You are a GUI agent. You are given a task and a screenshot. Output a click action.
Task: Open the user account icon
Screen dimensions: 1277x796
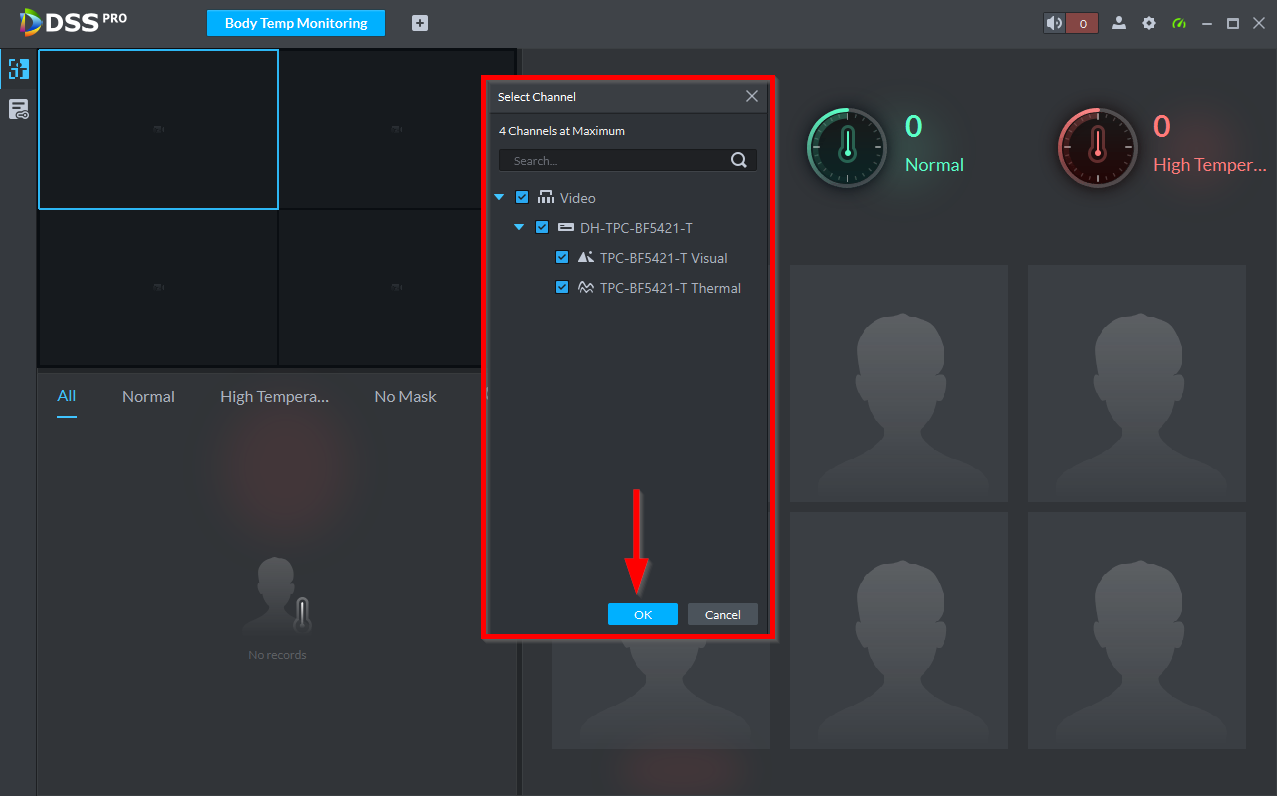[x=1119, y=23]
